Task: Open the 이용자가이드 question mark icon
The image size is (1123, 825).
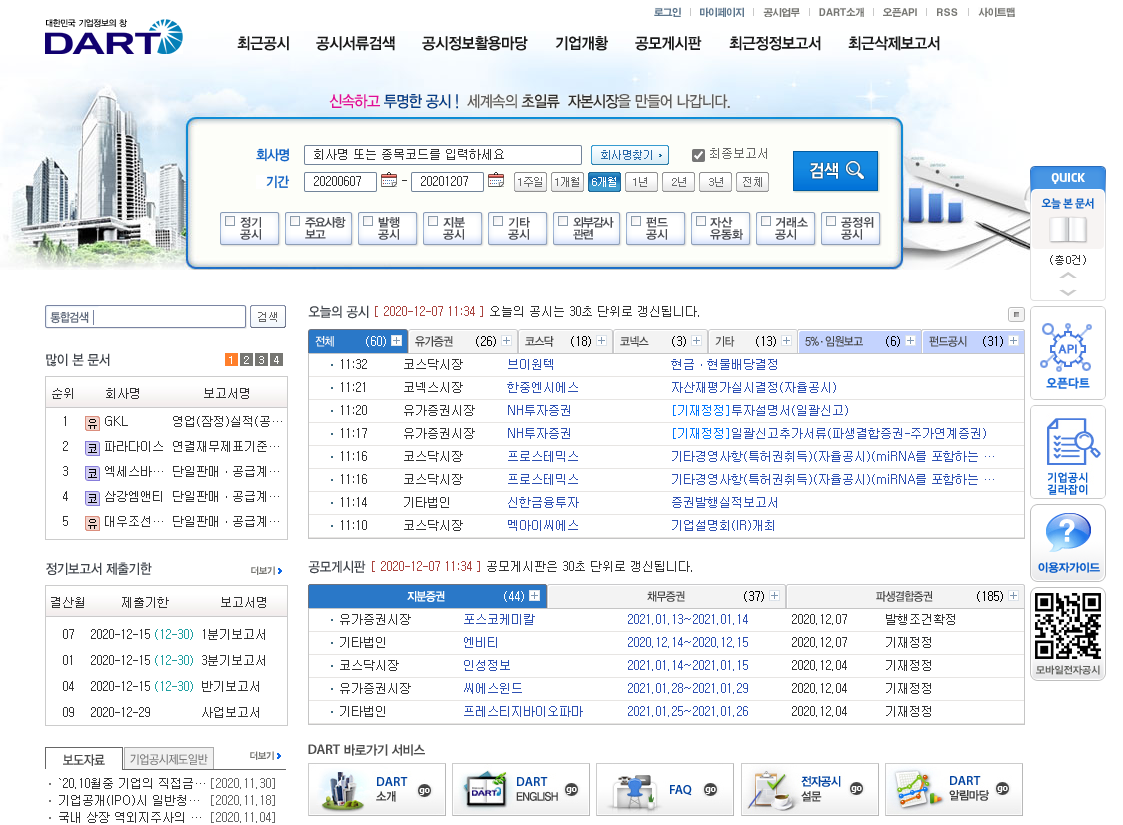Action: [x=1068, y=534]
